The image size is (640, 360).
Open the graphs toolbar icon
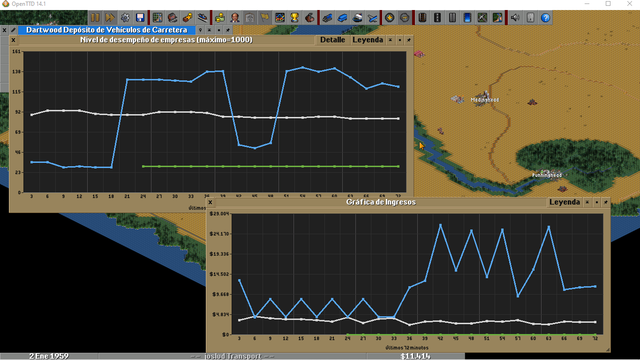[280, 18]
